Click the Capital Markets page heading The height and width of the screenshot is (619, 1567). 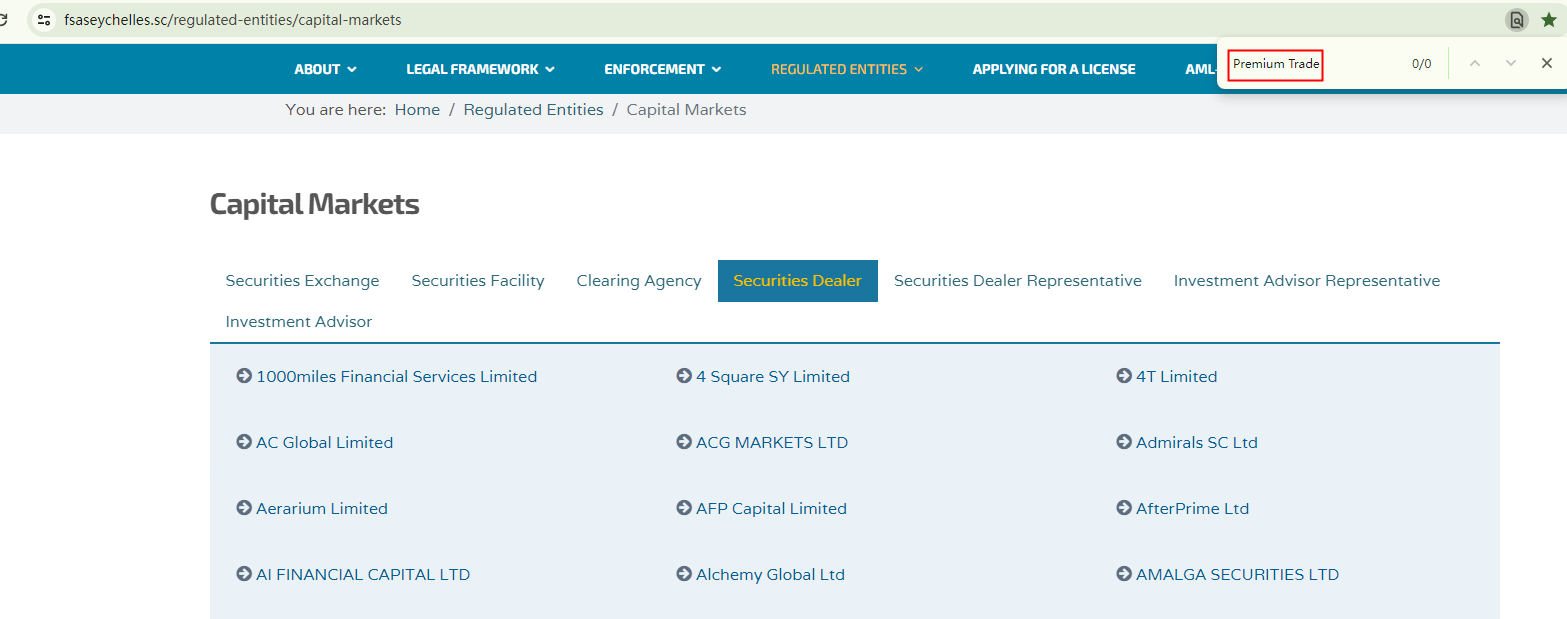point(314,204)
